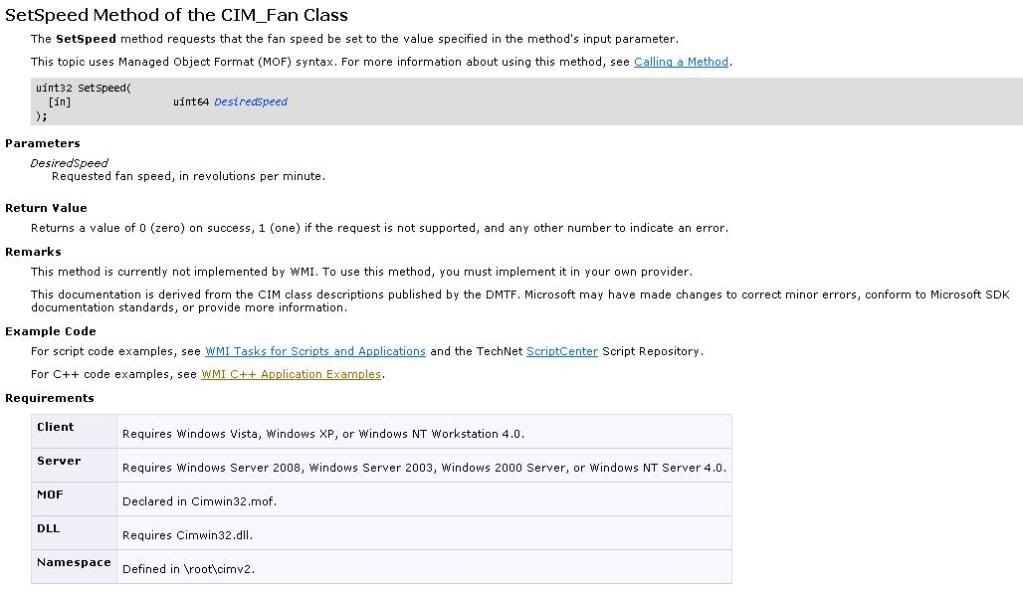Open the Calling a Method link

point(680,62)
